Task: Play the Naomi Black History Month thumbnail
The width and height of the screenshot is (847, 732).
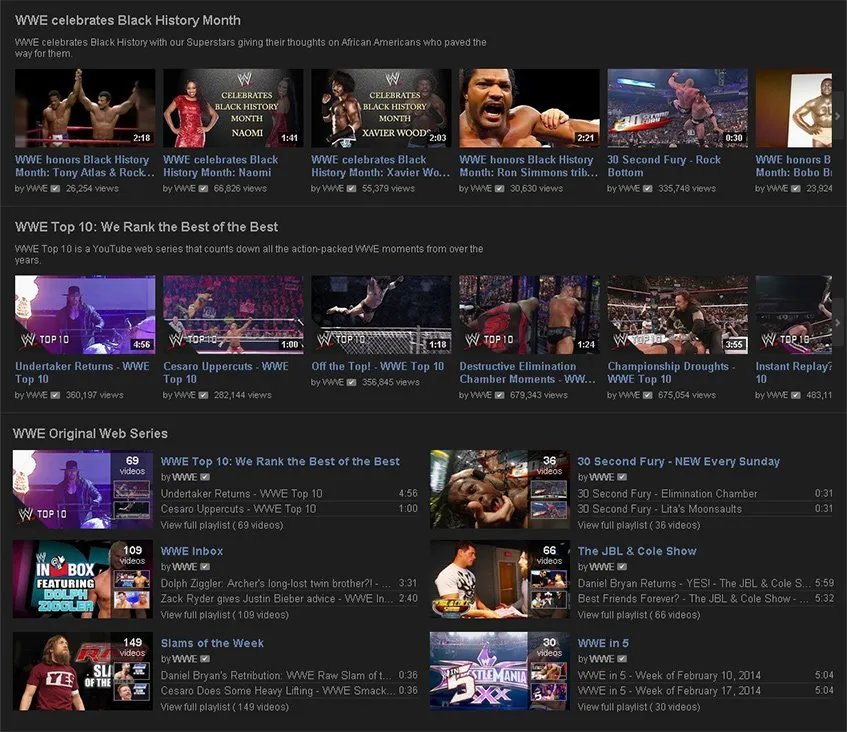Action: coord(233,108)
